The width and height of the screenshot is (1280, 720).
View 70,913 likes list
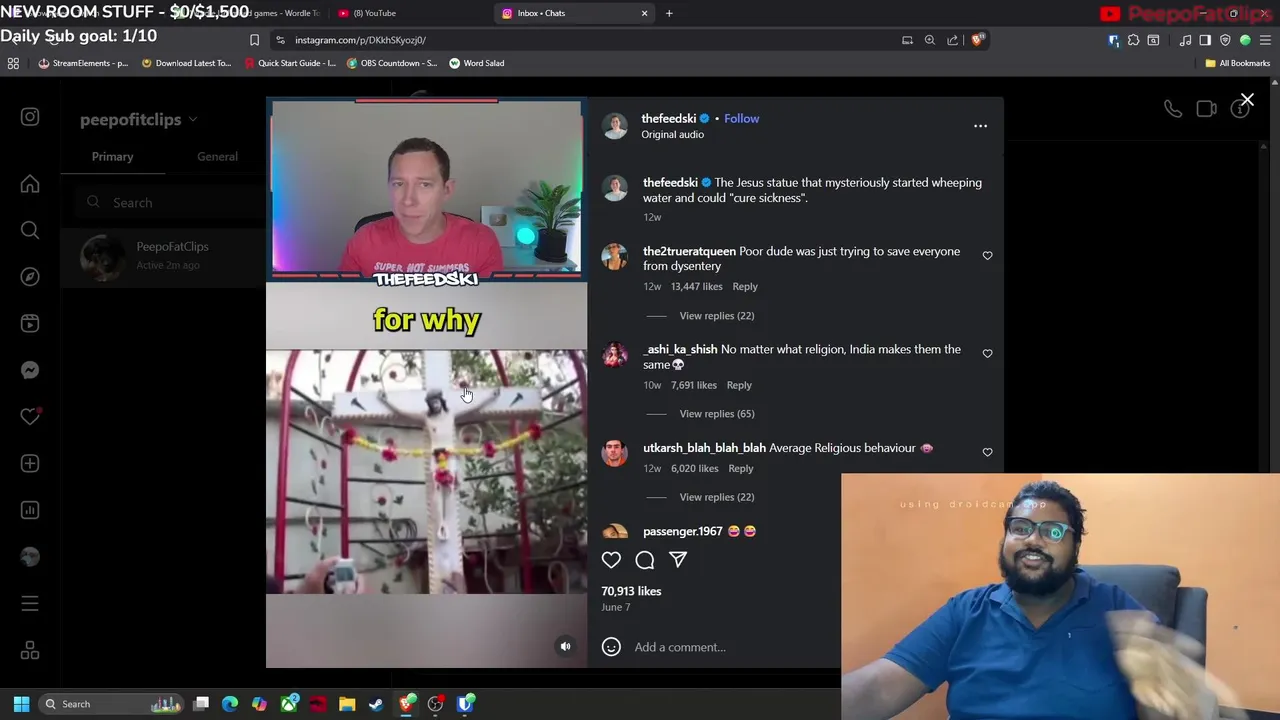631,591
